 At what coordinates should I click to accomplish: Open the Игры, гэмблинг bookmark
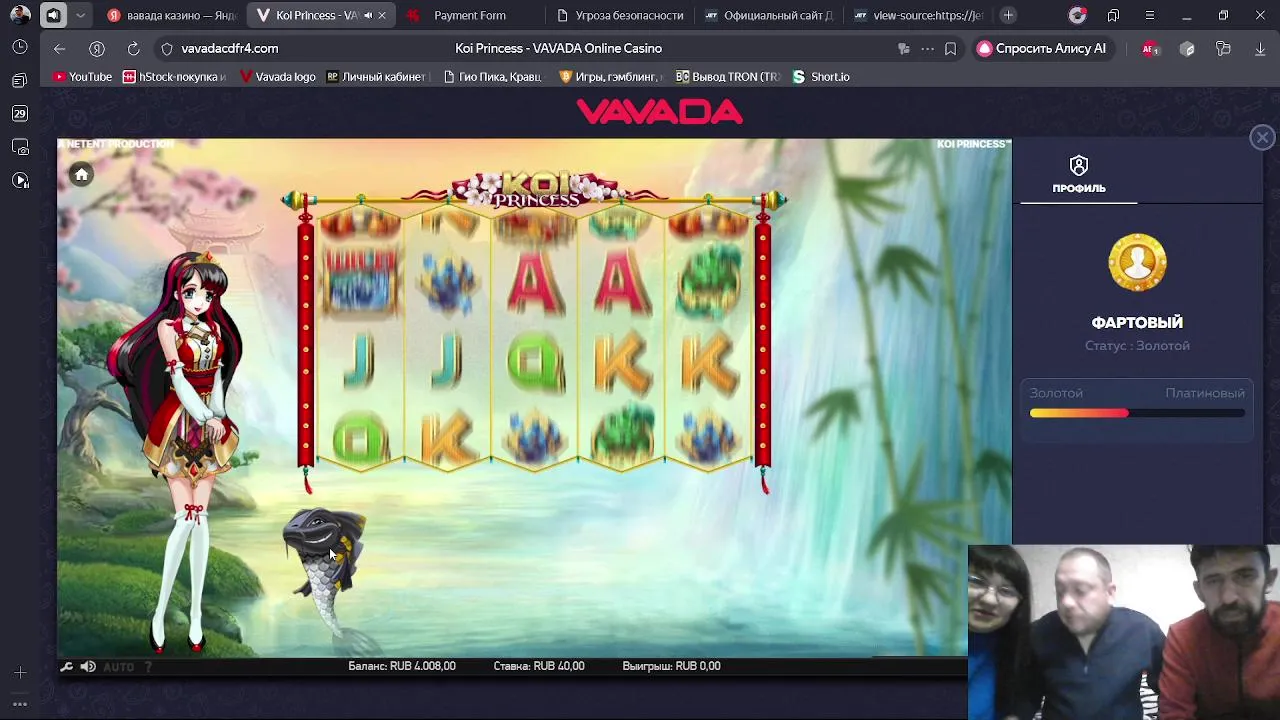610,76
